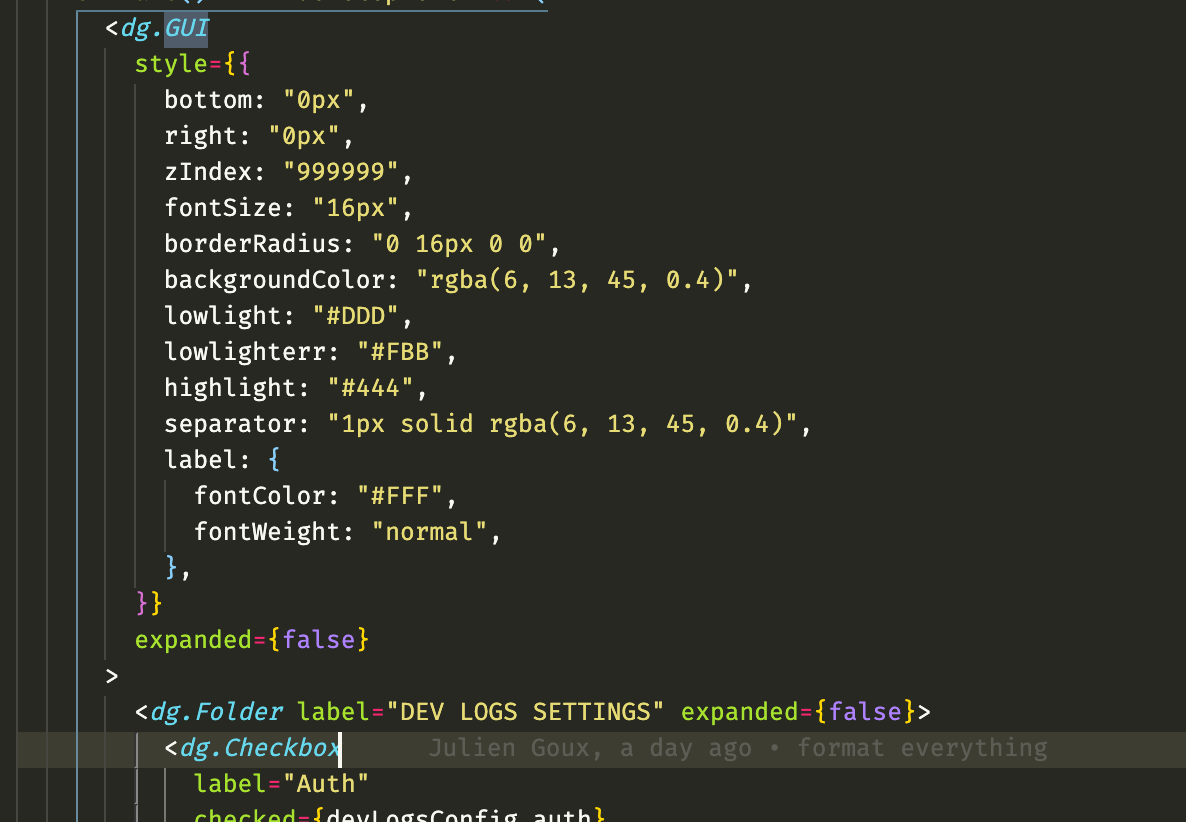Image resolution: width=1186 pixels, height=822 pixels.
Task: Click the backgroundColor rgba value string
Action: (577, 280)
